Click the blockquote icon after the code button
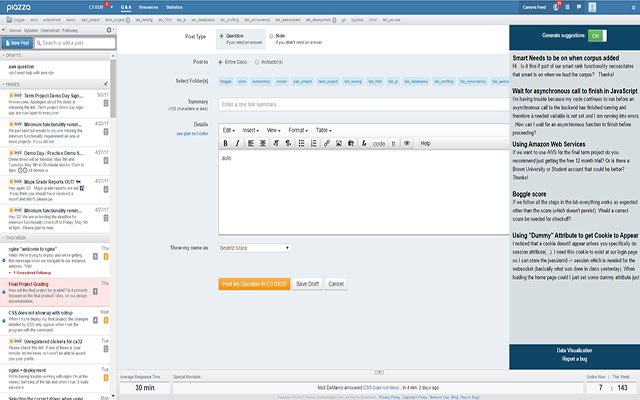This screenshot has width=640, height=400. [393, 144]
